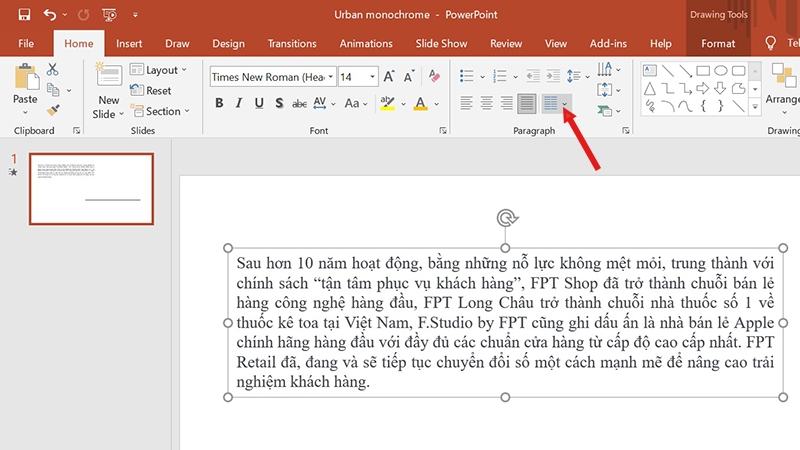Toggle Underline formatting
The width and height of the screenshot is (800, 450).
coord(259,103)
